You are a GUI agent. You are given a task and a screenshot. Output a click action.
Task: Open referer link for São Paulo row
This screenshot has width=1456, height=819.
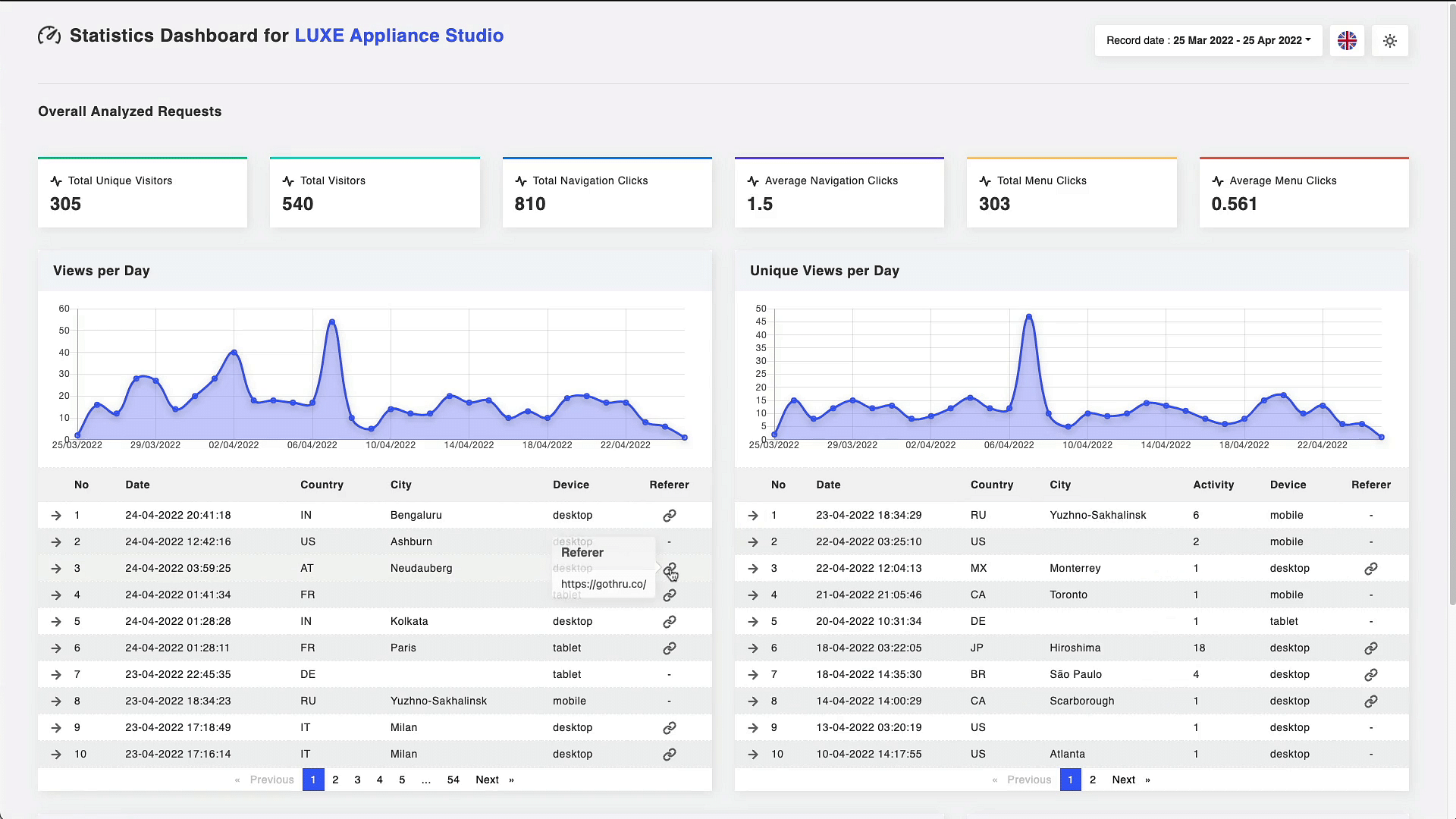coord(1370,675)
